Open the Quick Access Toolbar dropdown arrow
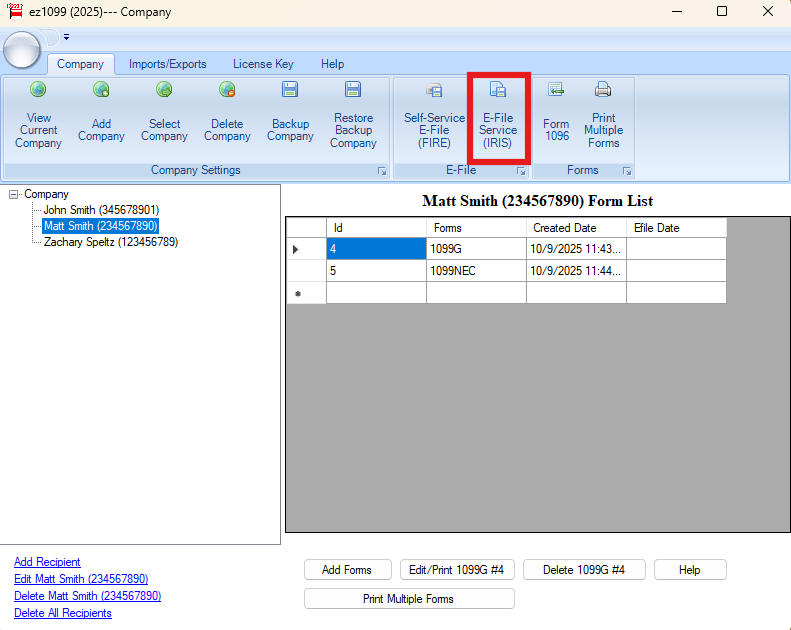 (x=66, y=37)
